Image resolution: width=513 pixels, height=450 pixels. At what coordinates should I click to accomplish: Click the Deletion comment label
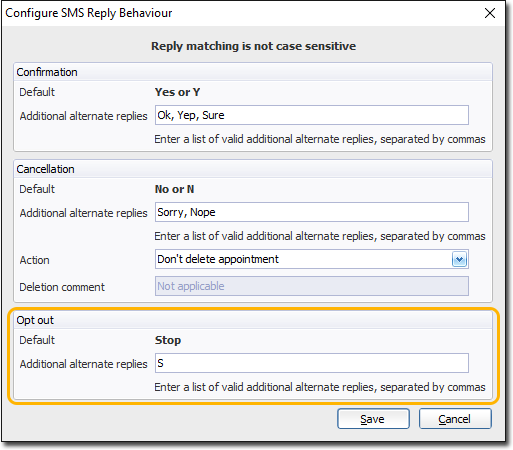click(x=62, y=287)
